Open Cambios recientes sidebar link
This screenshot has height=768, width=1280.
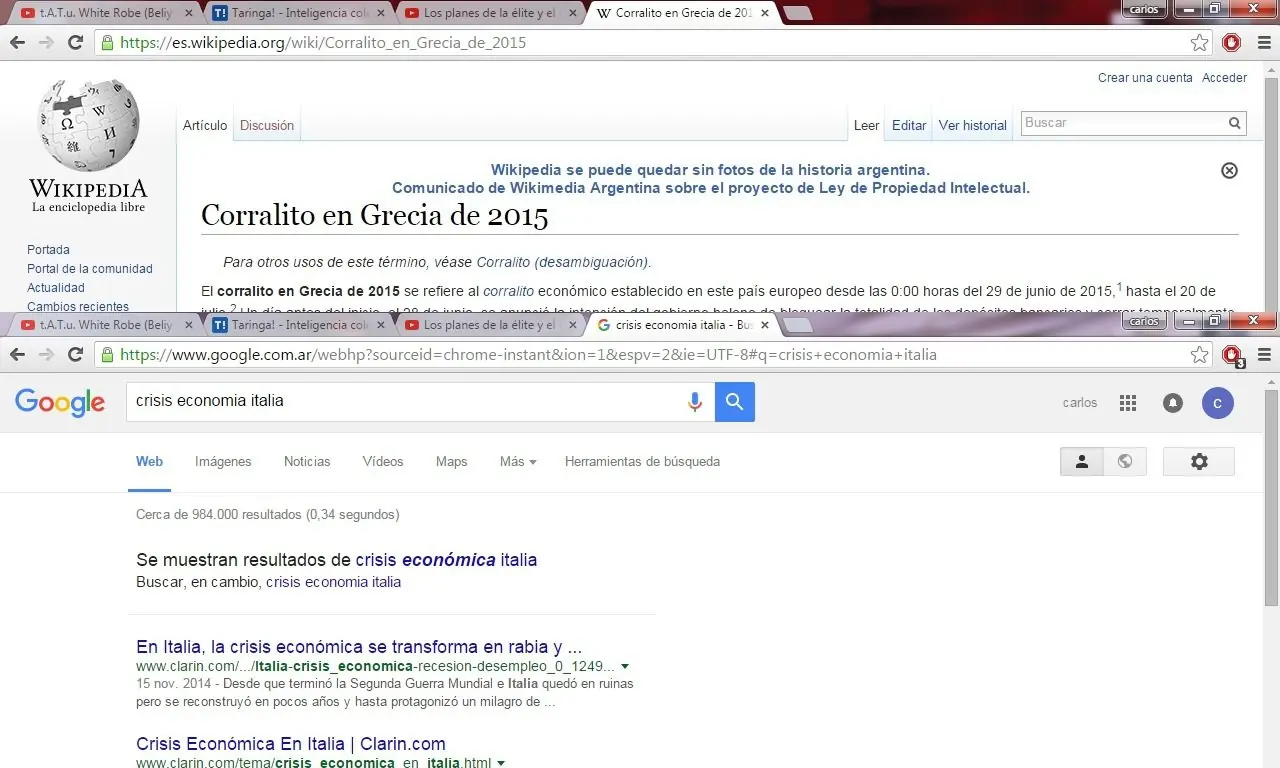[x=78, y=307]
